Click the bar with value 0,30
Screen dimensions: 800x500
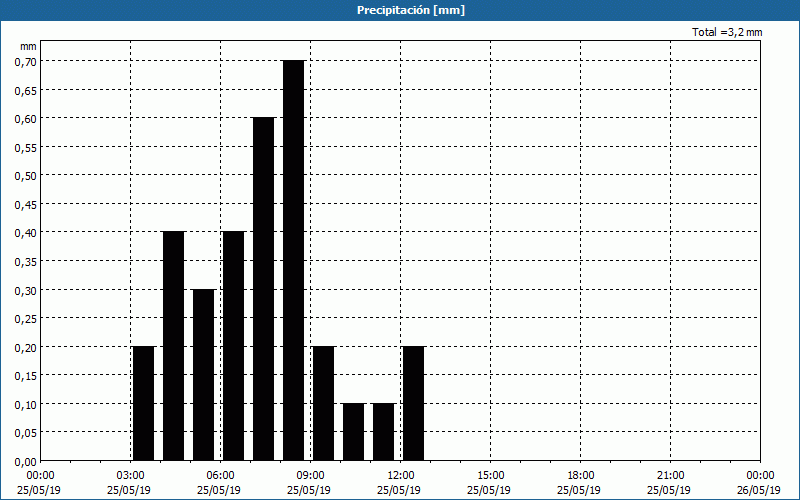pyautogui.click(x=204, y=375)
